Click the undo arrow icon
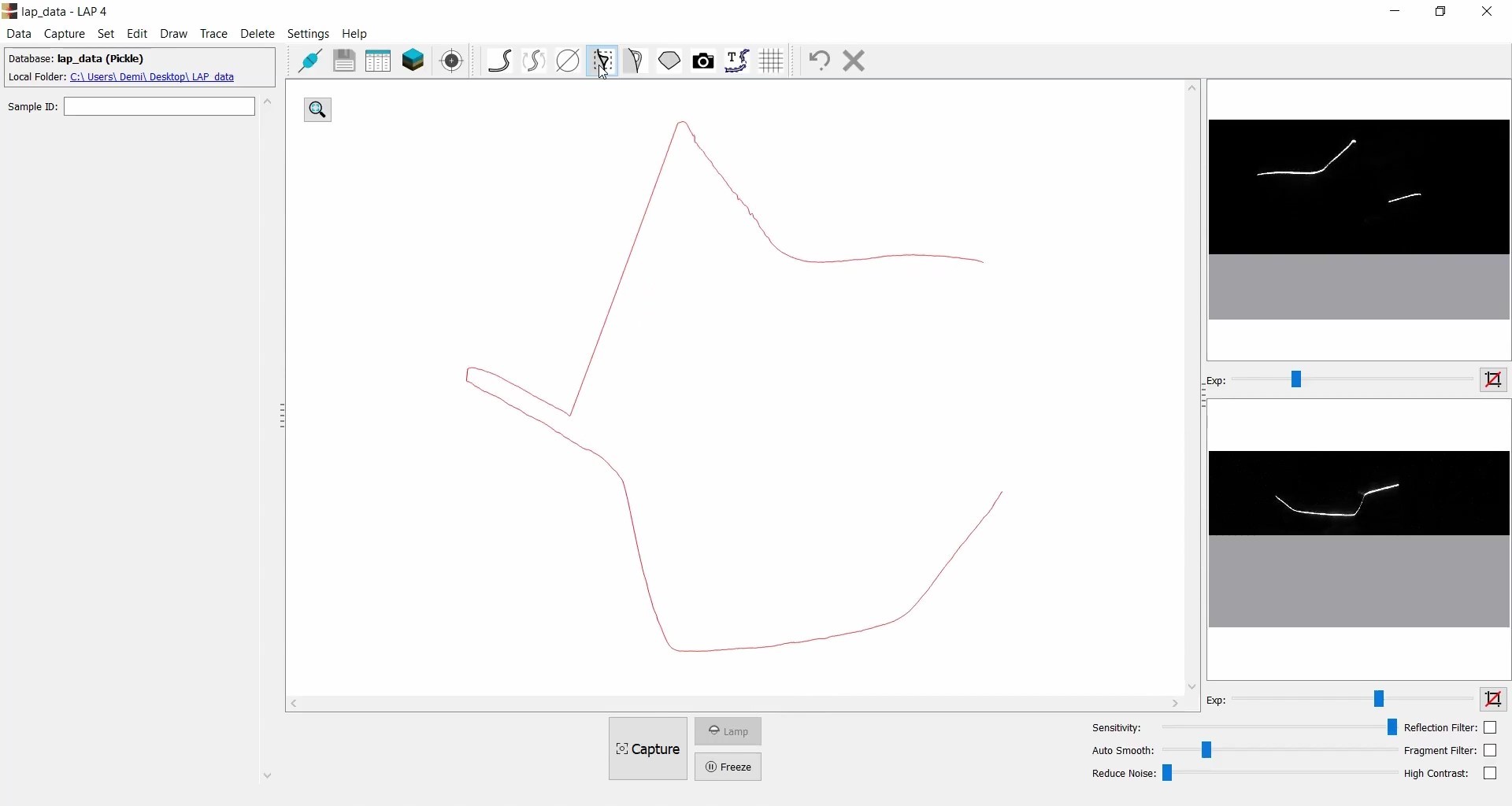The image size is (1512, 806). coord(821,61)
